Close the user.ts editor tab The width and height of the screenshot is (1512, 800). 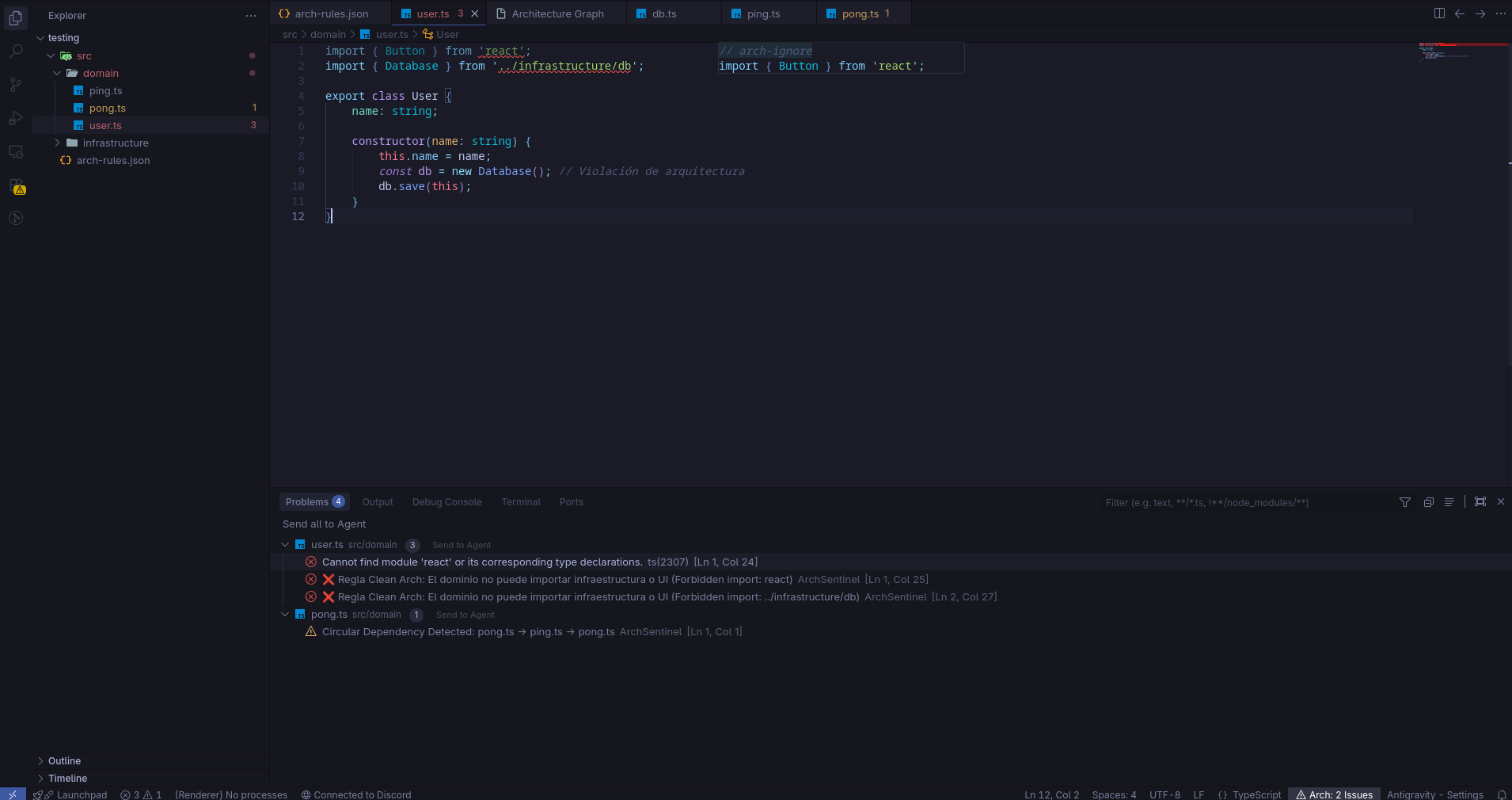point(475,13)
